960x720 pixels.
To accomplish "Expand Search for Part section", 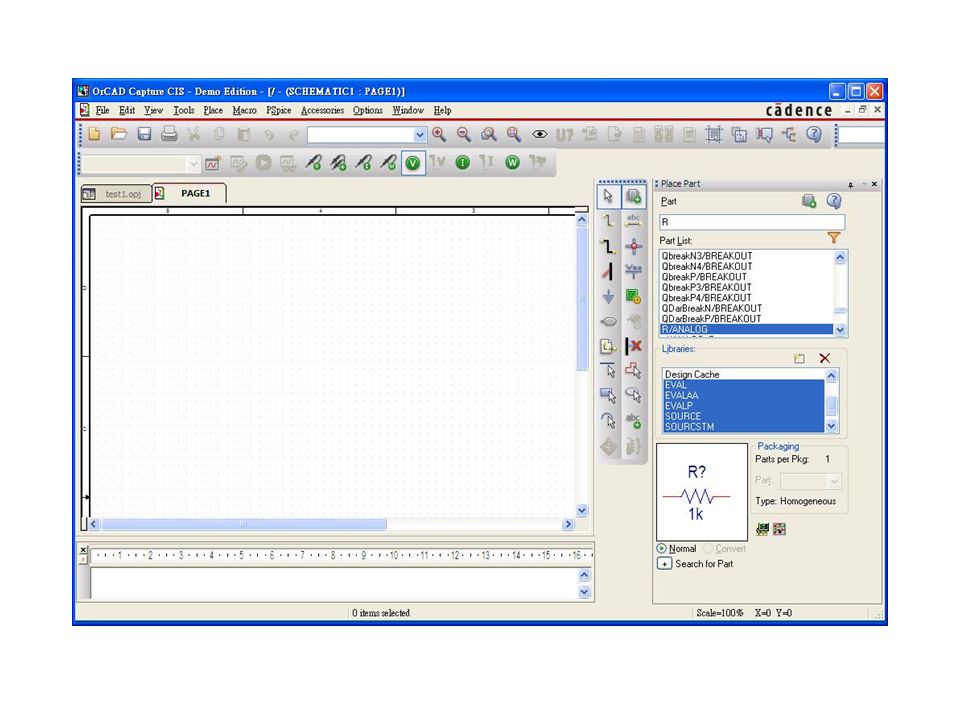I will pos(664,564).
